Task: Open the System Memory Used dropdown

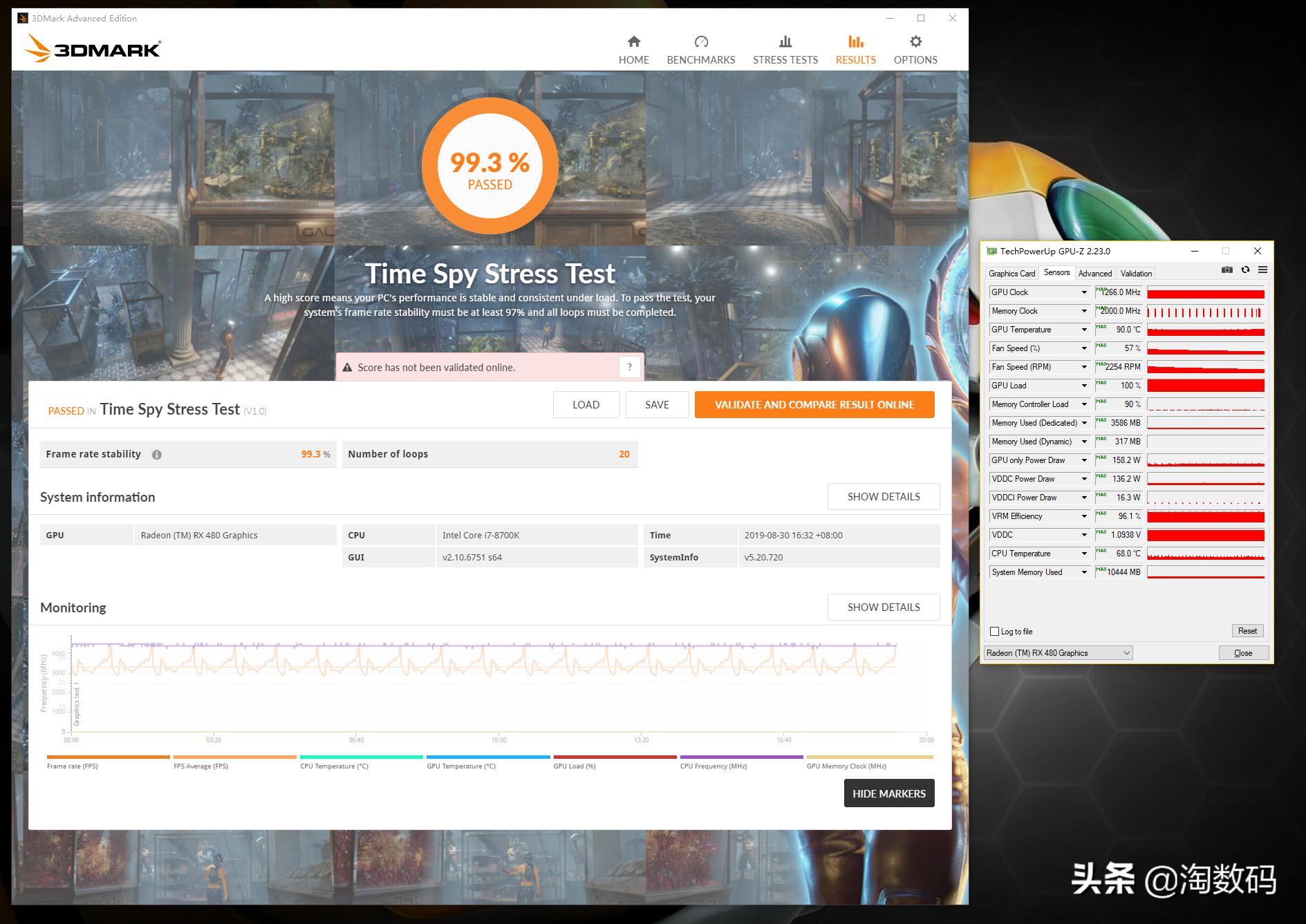Action: point(1084,572)
